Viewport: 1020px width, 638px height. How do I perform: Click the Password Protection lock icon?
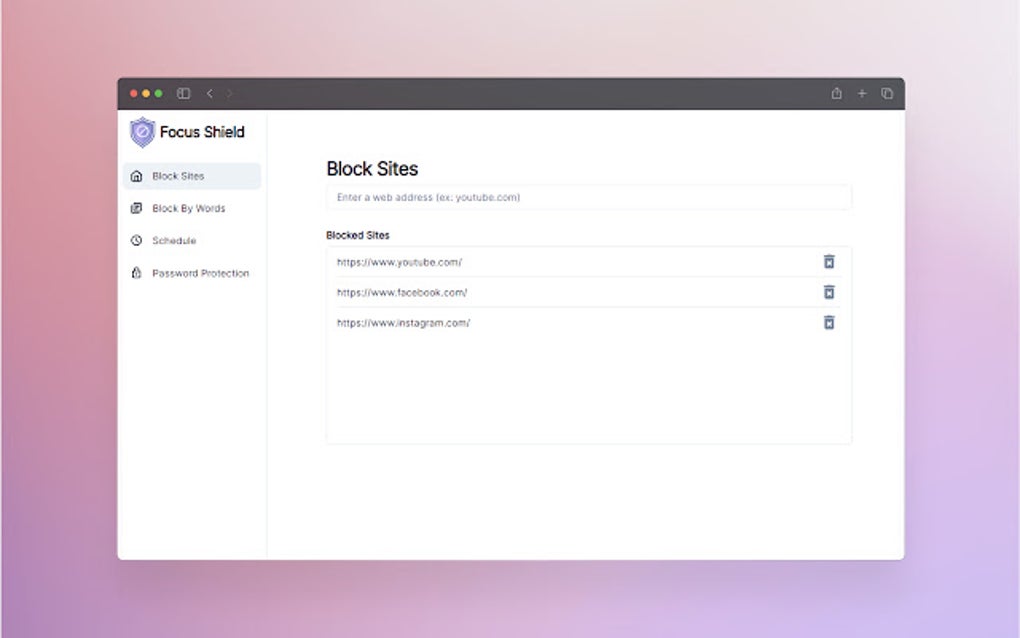coord(136,272)
